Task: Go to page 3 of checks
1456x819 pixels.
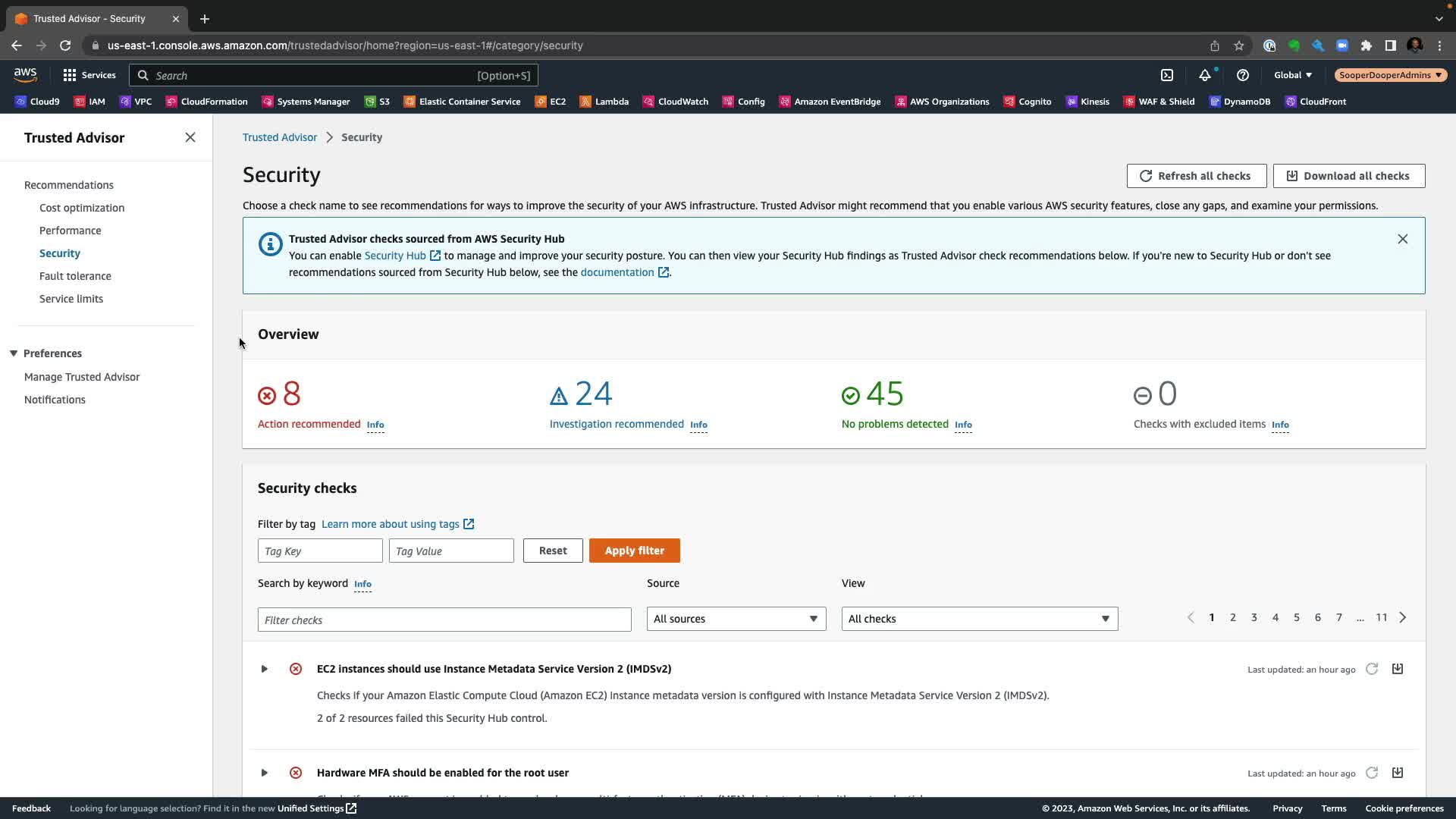Action: tap(1254, 617)
